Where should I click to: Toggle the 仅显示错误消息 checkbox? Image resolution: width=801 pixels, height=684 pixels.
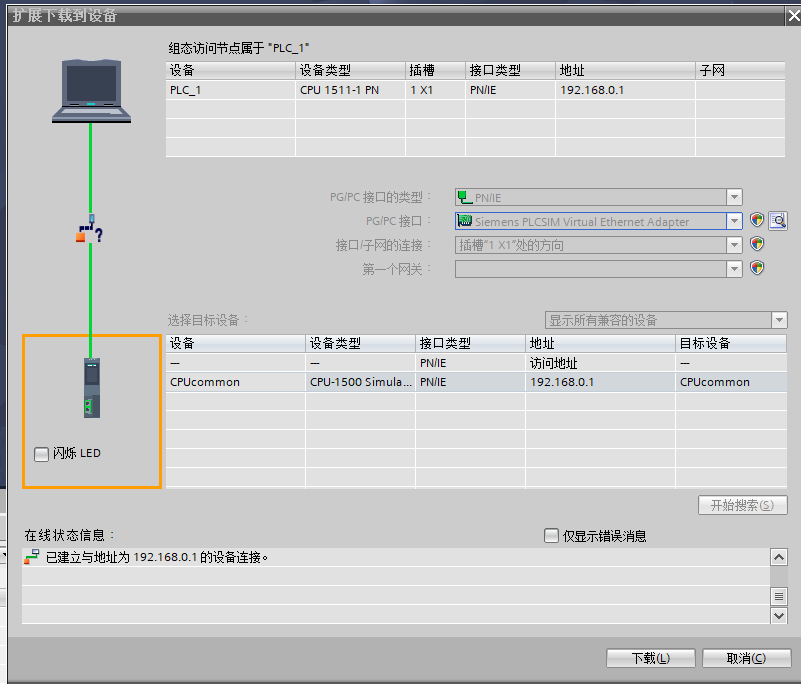(551, 535)
